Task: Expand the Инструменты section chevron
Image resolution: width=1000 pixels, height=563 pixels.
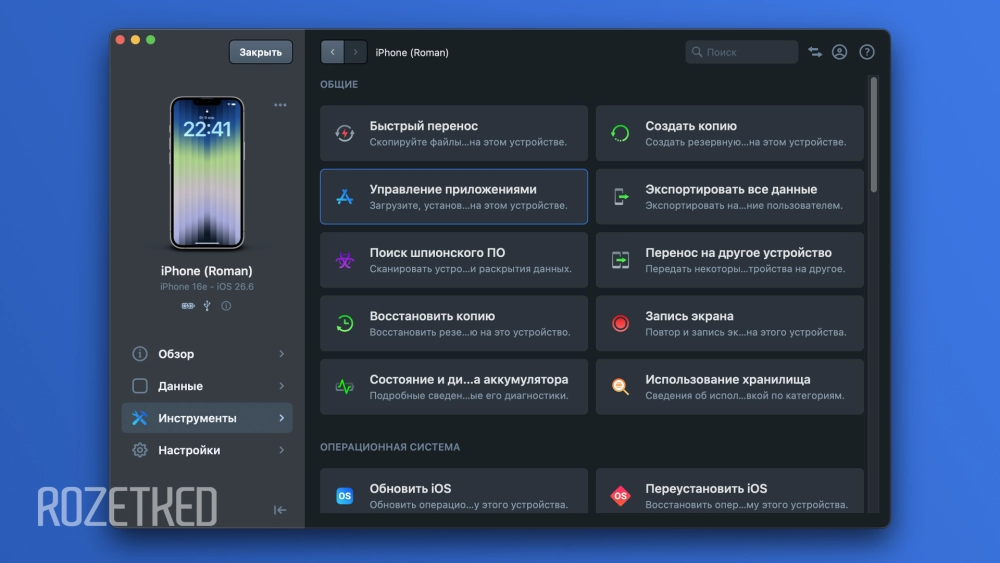Action: click(281, 418)
